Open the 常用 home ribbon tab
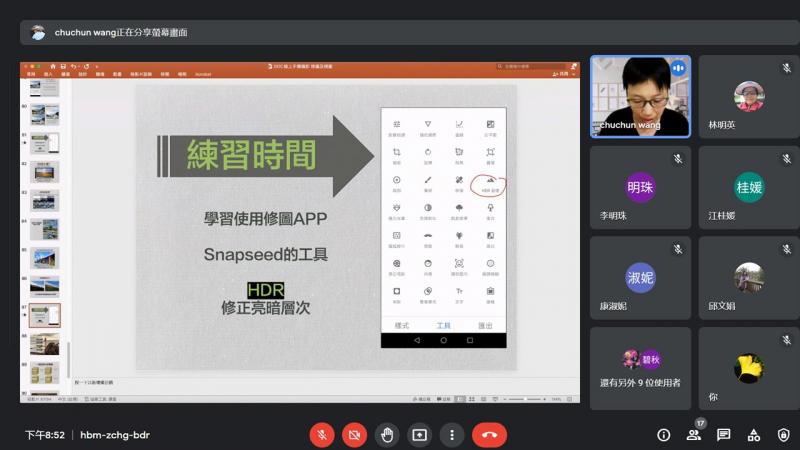Screen dimensions: 800x450 31,74
